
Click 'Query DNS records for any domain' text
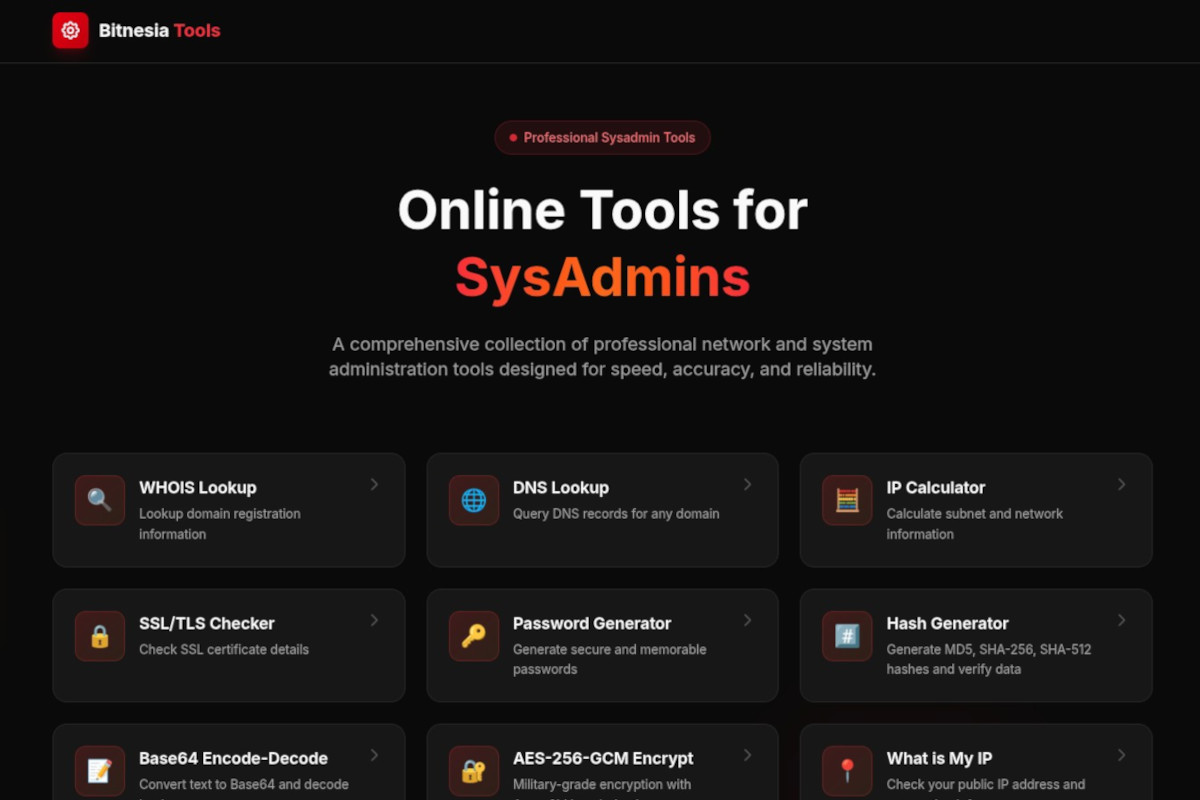click(616, 514)
